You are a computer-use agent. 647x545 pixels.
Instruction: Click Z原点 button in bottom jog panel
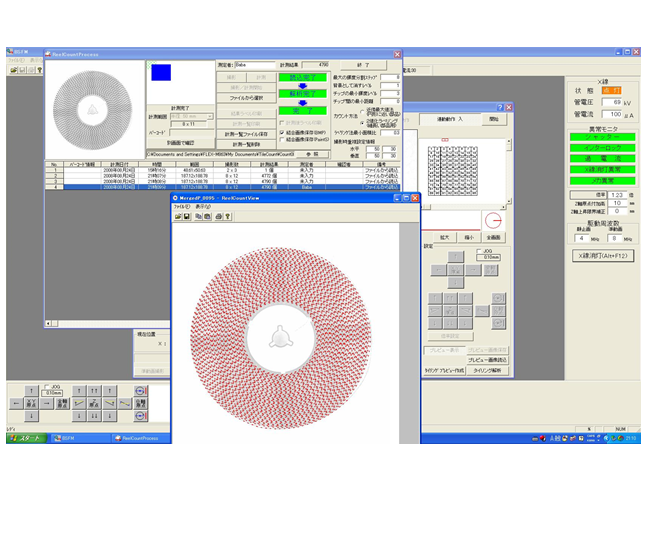[94, 403]
